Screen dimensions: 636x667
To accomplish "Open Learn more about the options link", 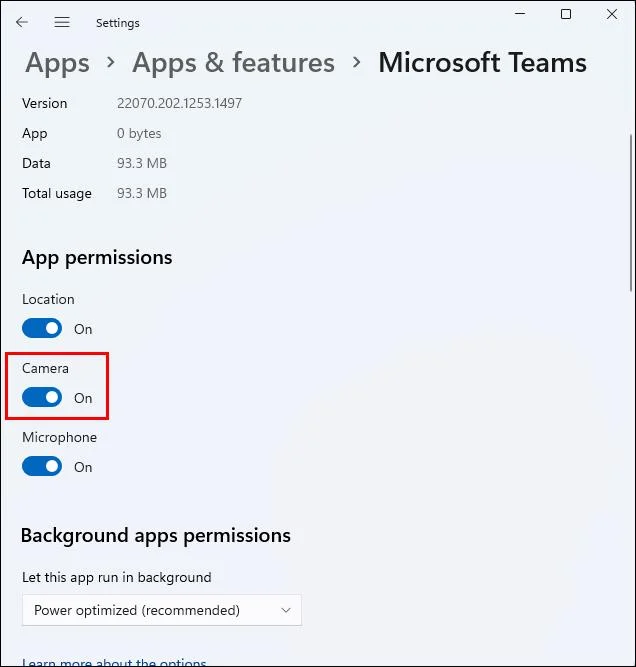I will pyautogui.click(x=114, y=662).
